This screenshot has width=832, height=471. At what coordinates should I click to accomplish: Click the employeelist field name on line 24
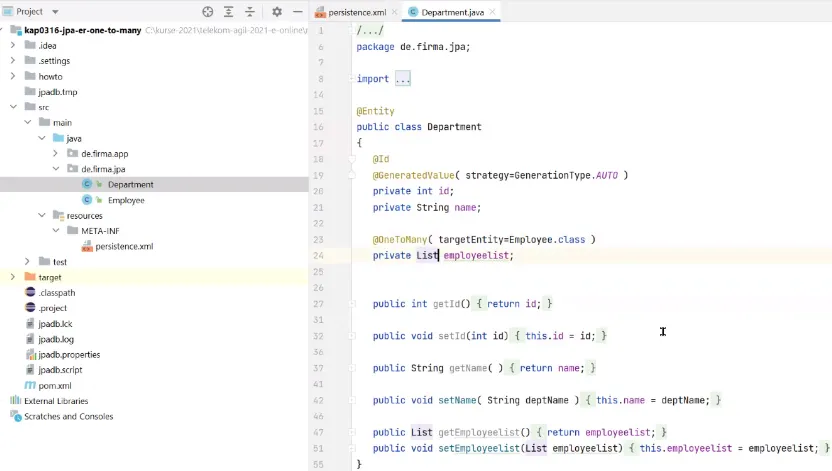(476, 256)
